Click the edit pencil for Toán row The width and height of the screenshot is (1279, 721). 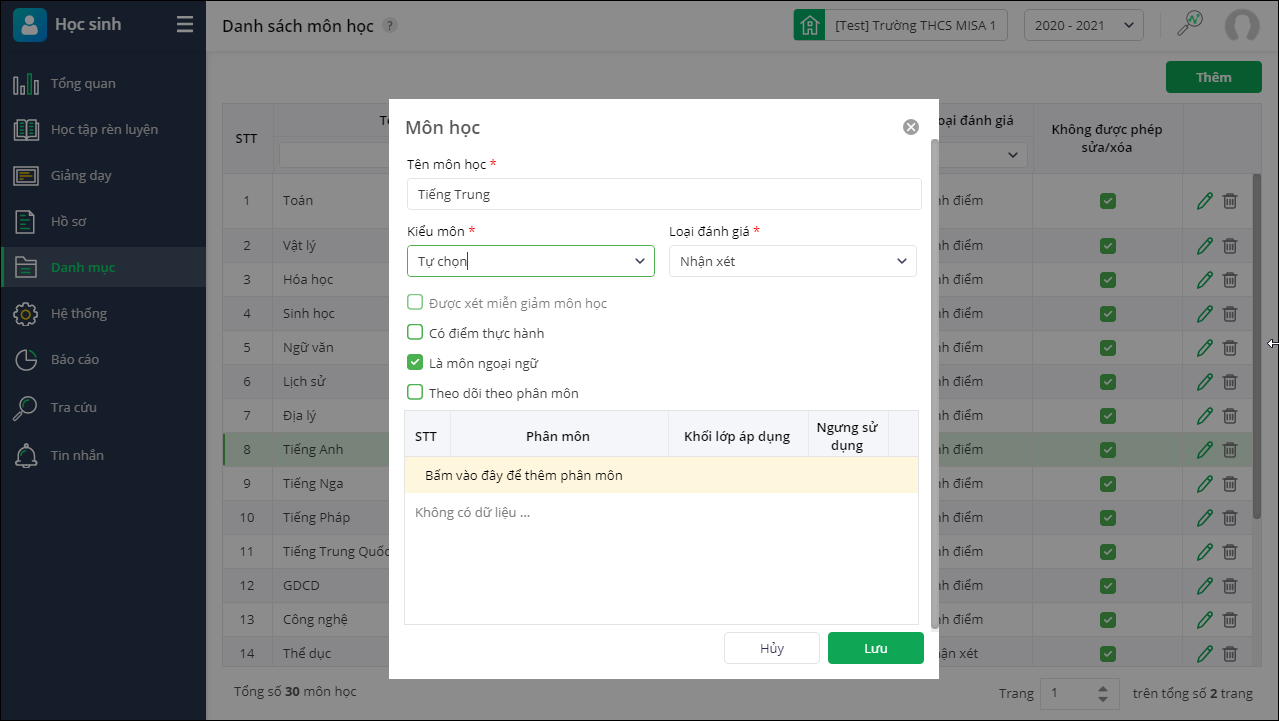tap(1204, 201)
